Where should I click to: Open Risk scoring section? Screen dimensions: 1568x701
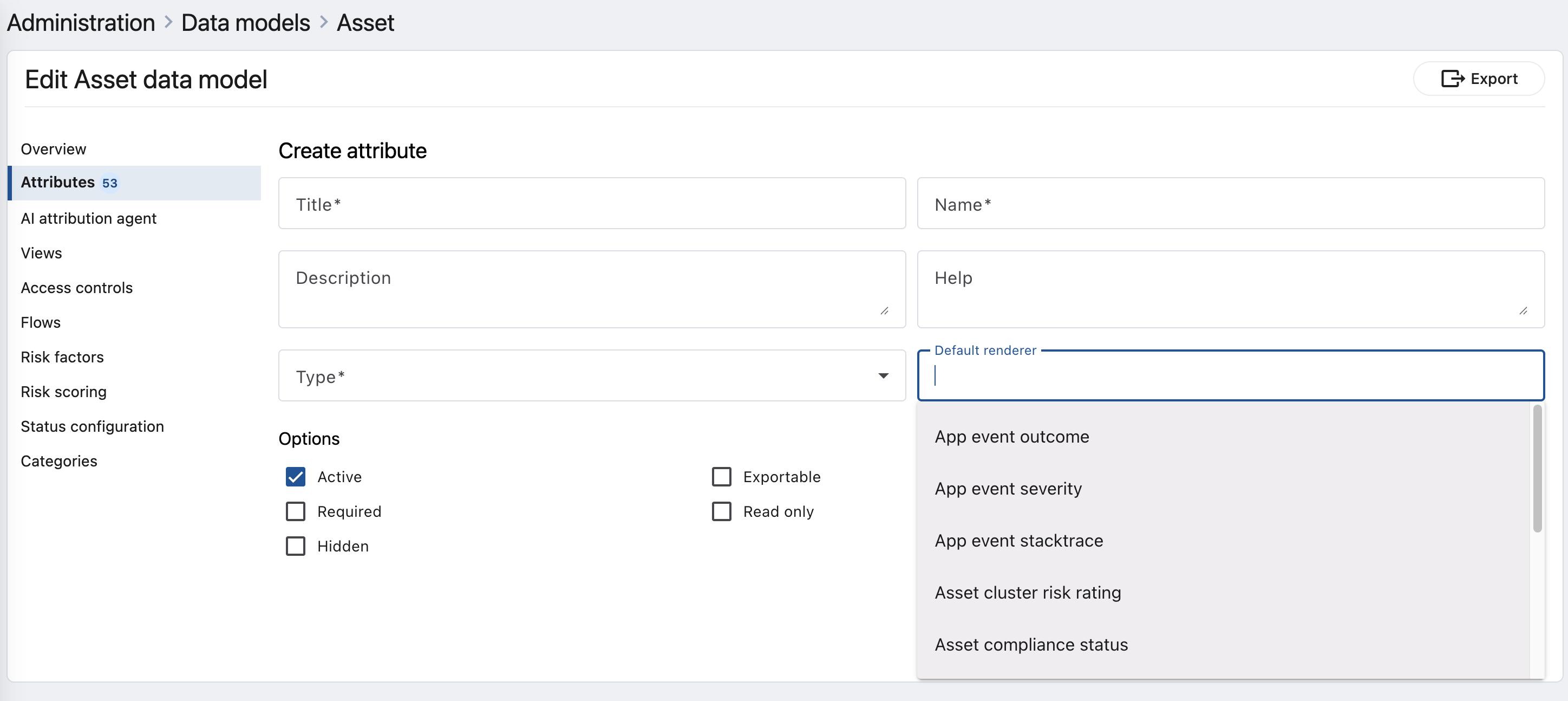click(63, 392)
